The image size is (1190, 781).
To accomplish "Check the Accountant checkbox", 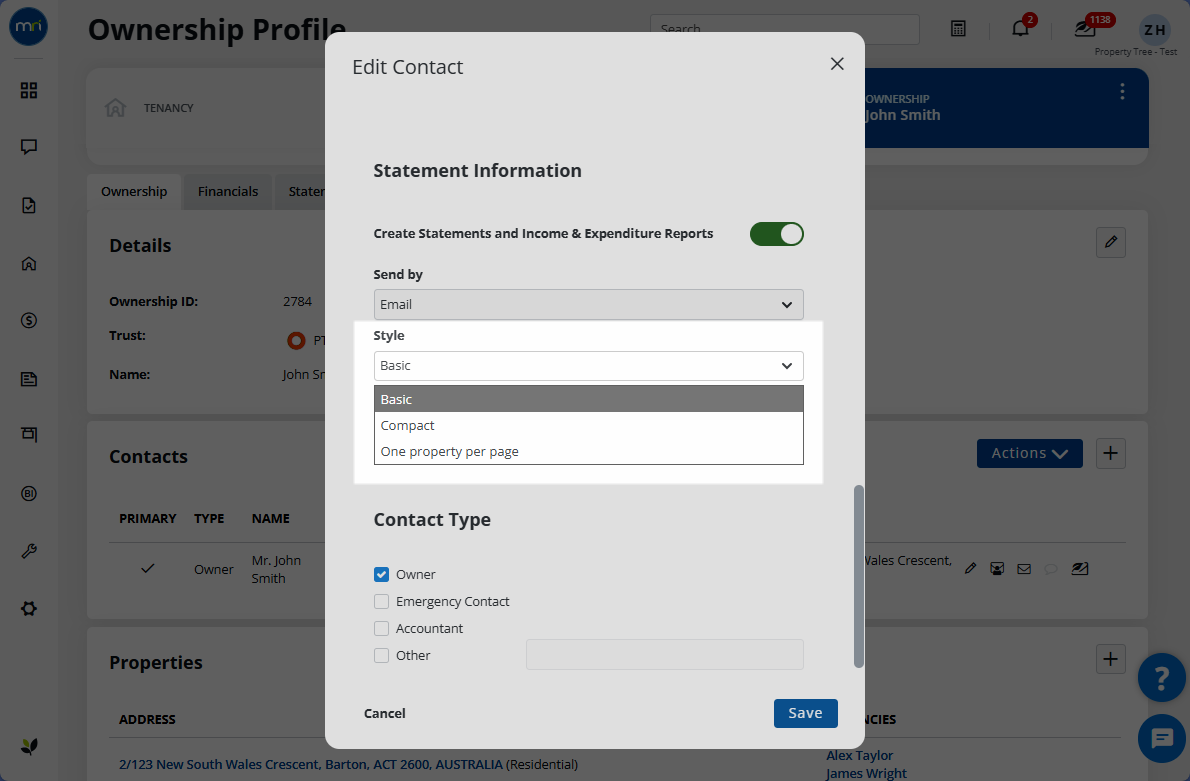I will 381,628.
